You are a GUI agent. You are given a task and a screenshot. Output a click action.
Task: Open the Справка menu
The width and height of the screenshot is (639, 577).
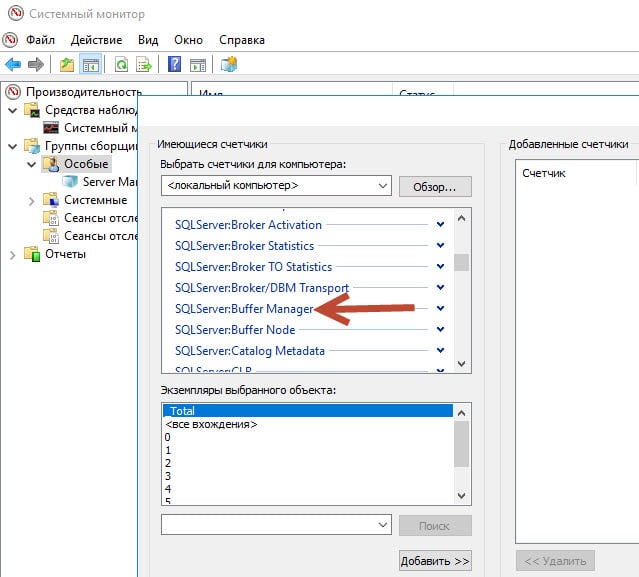coord(242,40)
